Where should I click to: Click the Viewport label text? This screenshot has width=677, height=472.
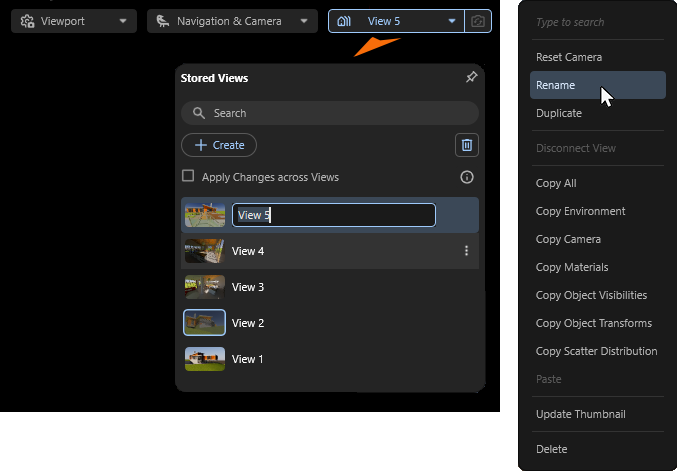63,21
